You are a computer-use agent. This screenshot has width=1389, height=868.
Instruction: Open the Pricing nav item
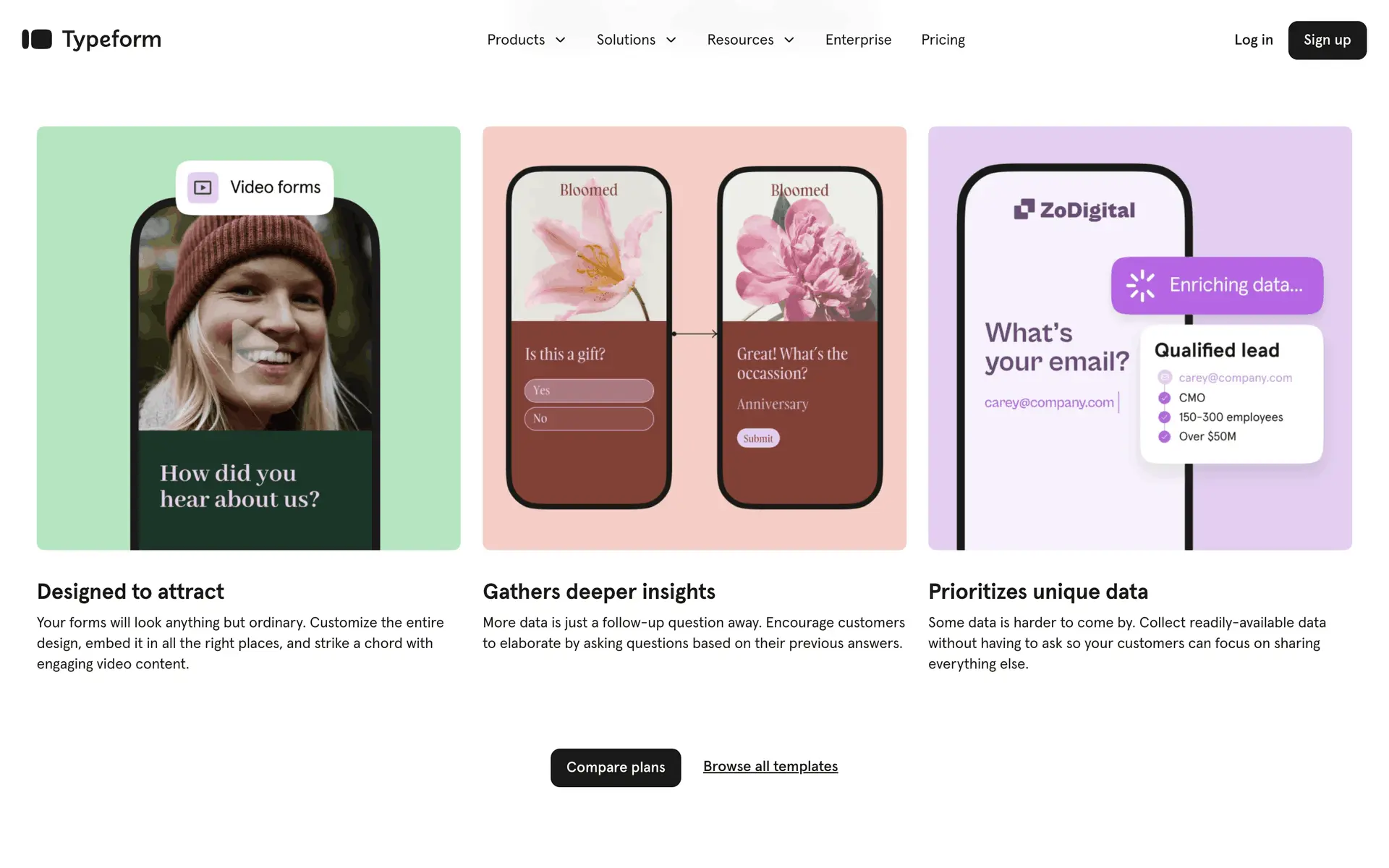[943, 40]
